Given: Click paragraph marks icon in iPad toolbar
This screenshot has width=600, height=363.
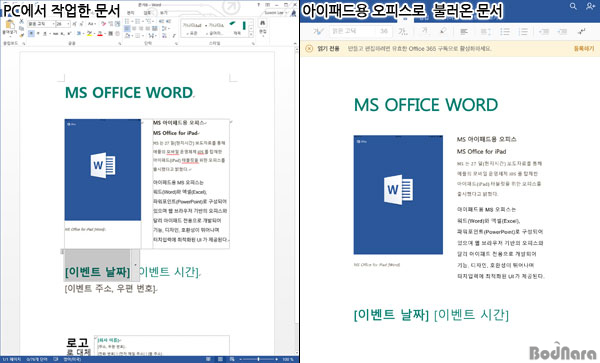Looking at the screenshot, I should [x=582, y=31].
